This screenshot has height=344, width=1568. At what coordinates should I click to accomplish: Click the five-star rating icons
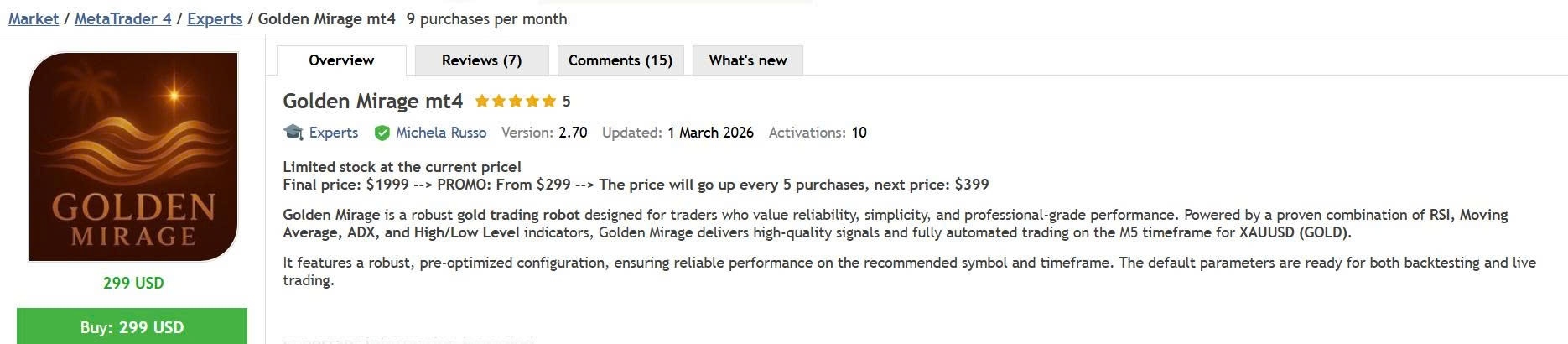515,102
